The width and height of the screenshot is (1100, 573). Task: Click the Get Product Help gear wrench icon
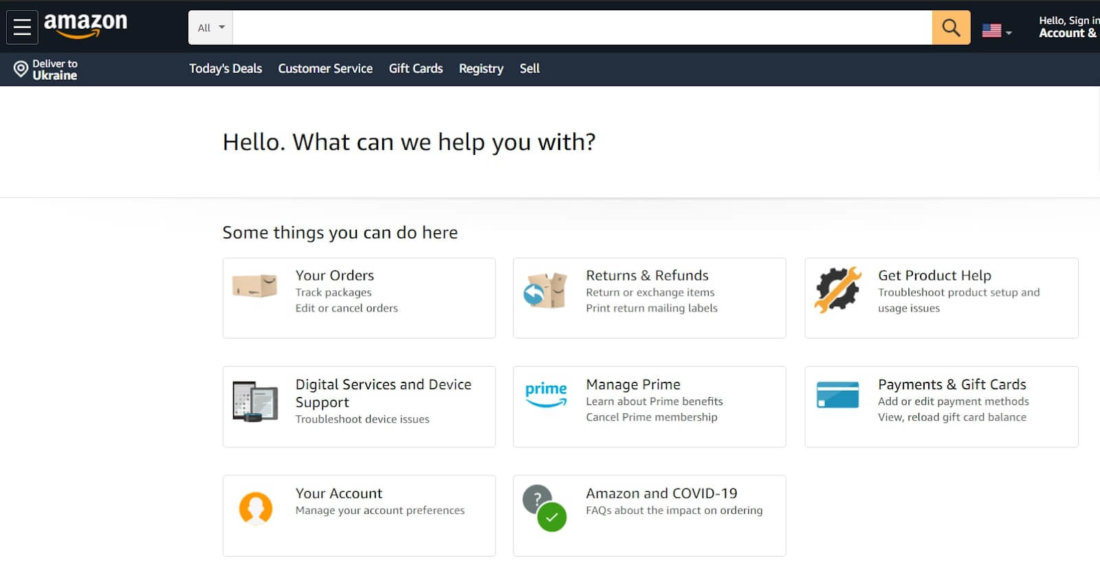click(x=838, y=289)
